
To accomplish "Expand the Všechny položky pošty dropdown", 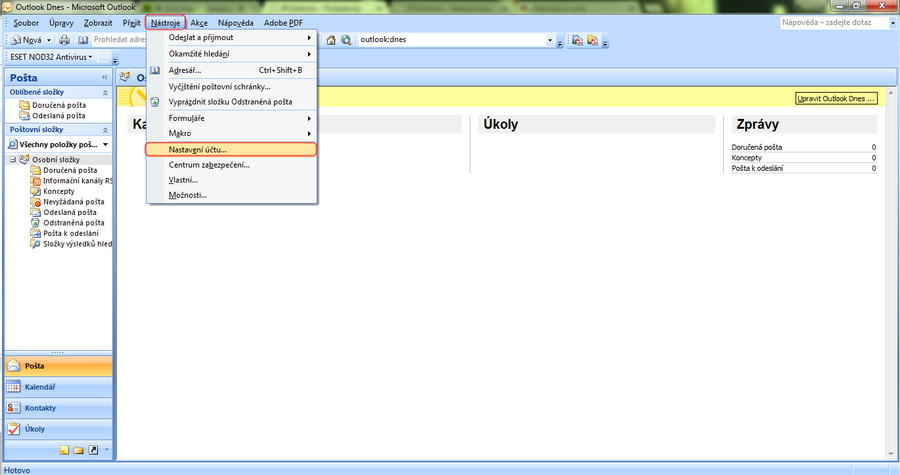I will click(103, 144).
